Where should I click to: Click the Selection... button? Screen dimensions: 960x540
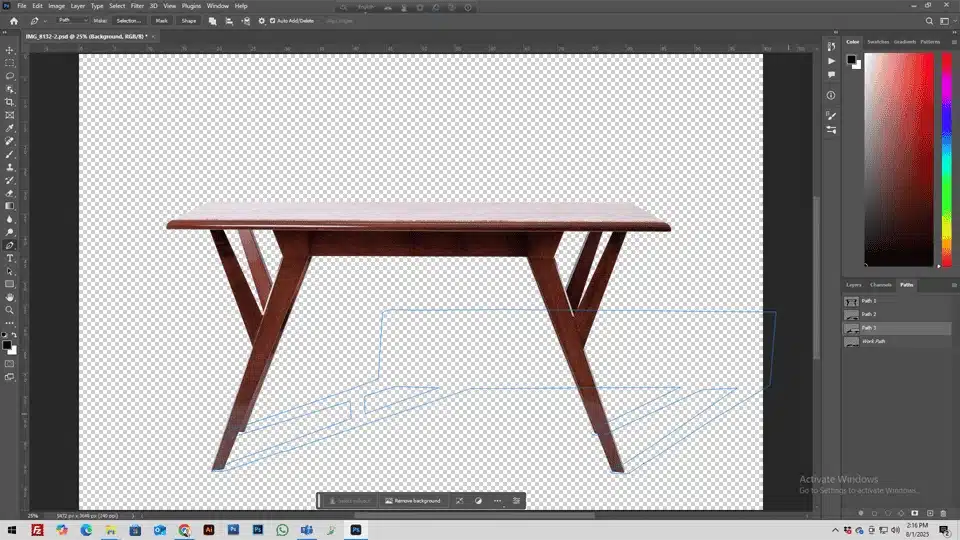coord(129,21)
